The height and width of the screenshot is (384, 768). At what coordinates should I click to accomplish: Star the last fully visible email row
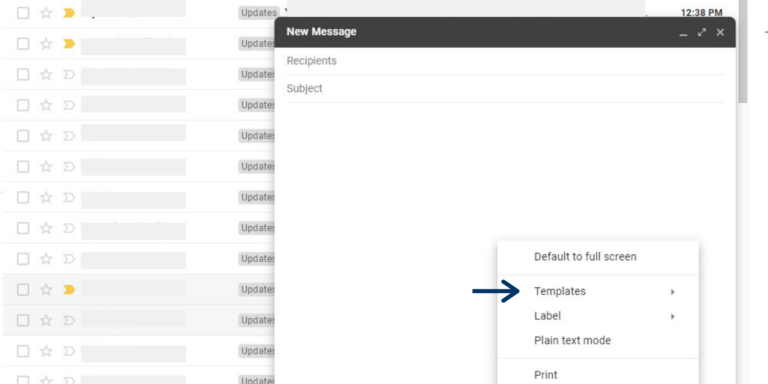(x=46, y=351)
